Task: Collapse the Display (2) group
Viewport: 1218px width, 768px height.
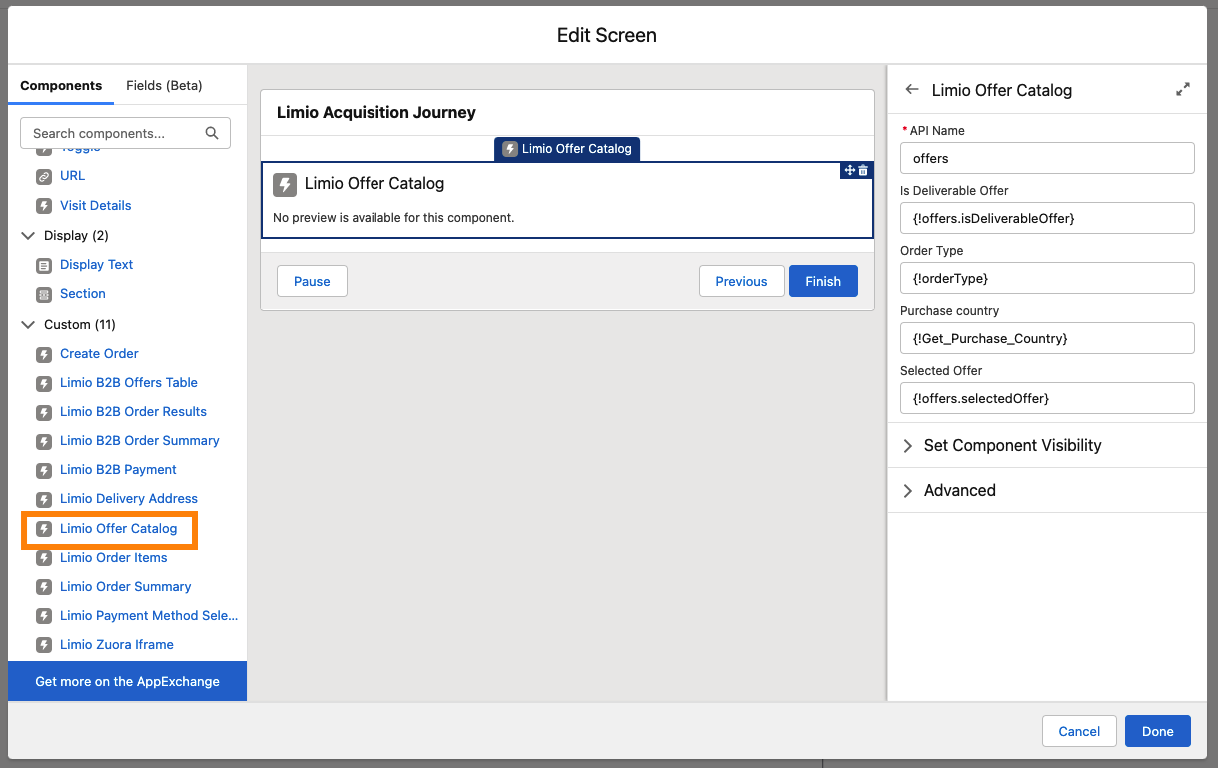Action: [28, 236]
